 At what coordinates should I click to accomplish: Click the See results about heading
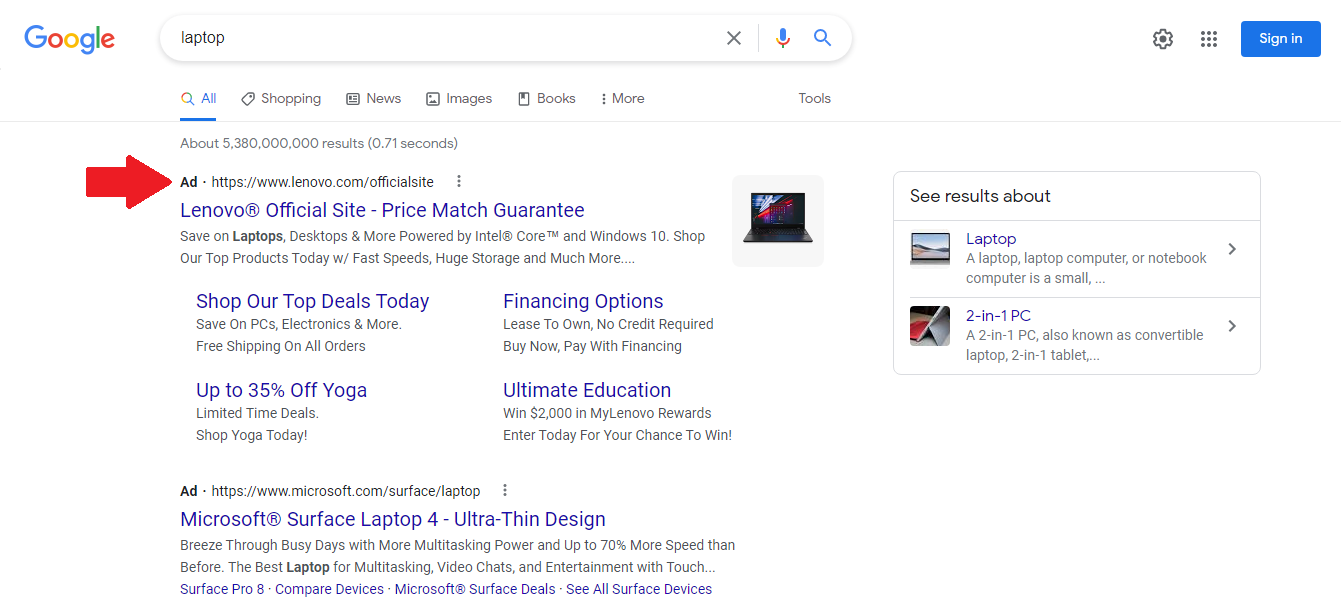(980, 196)
